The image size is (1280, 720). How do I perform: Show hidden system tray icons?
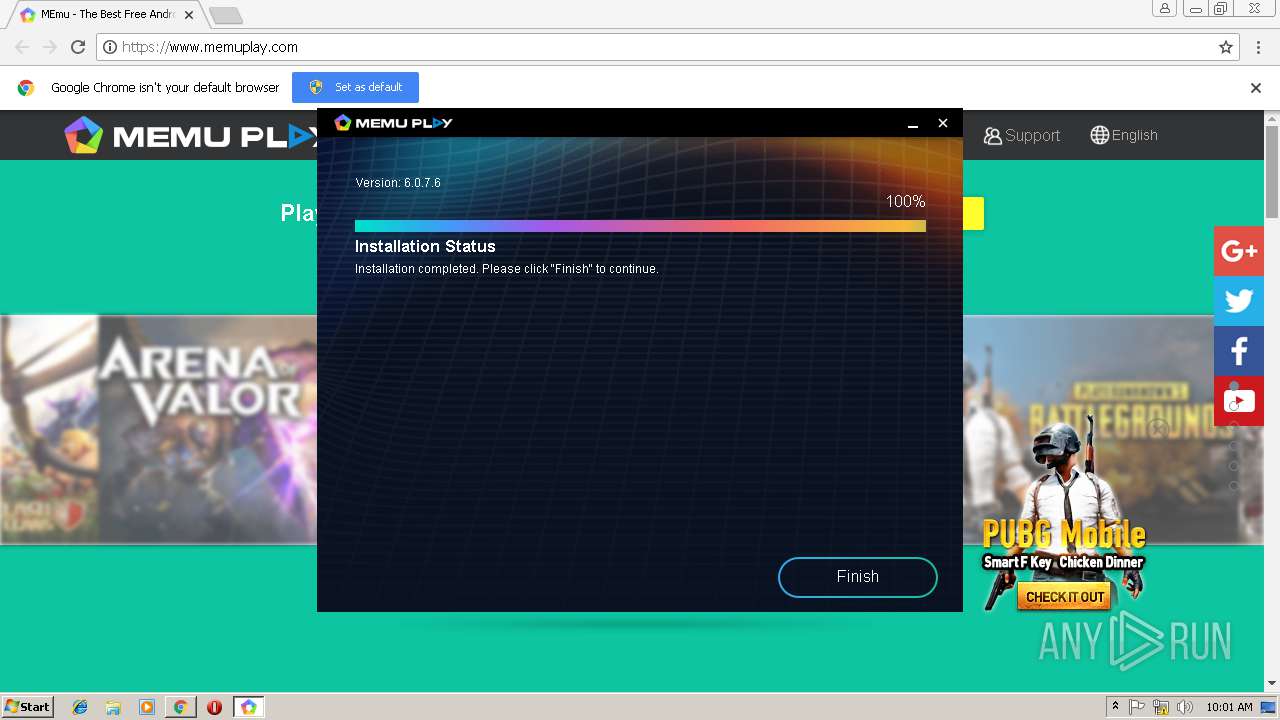coord(1115,706)
